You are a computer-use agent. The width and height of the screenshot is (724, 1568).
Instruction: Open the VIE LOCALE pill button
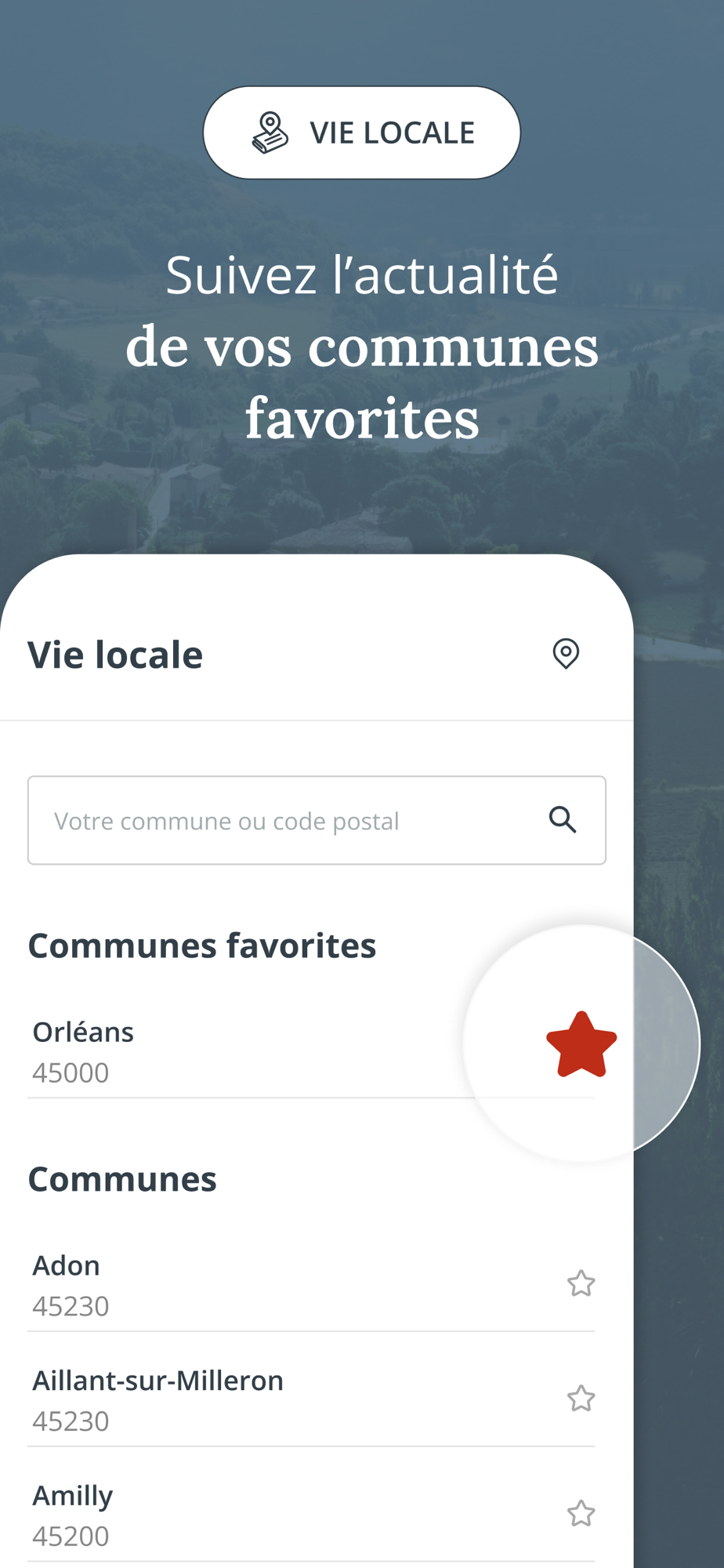pyautogui.click(x=362, y=132)
